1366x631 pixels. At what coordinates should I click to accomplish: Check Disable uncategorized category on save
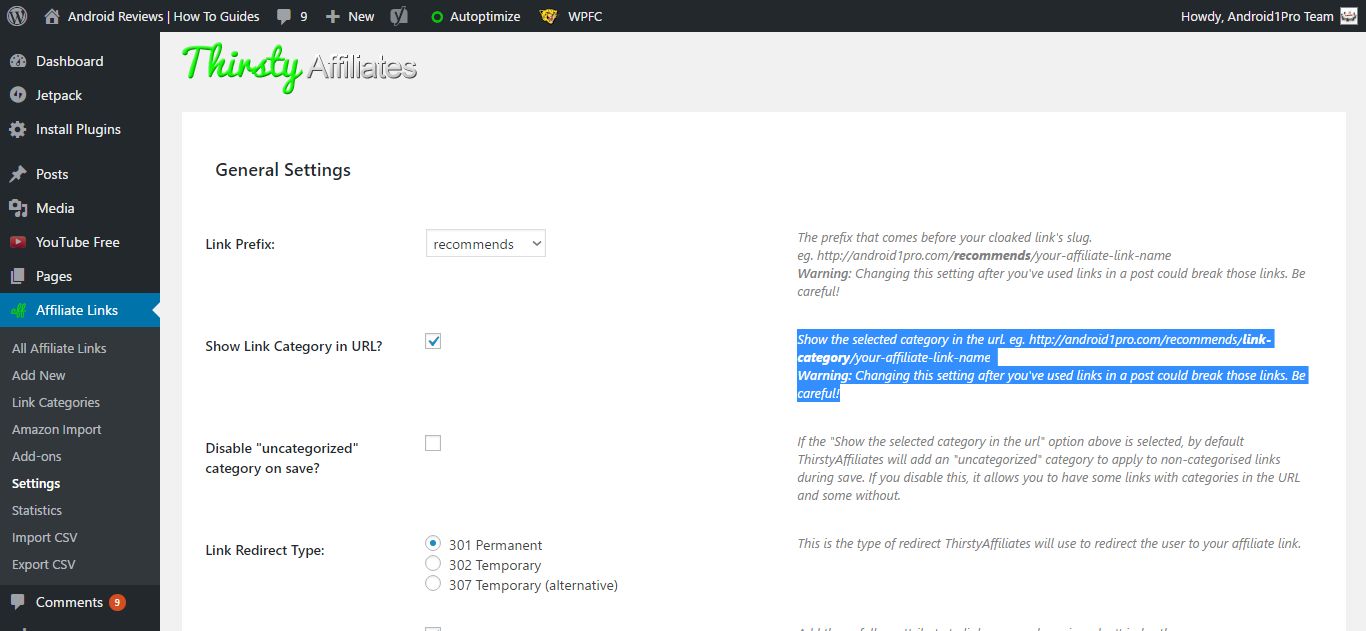point(433,443)
